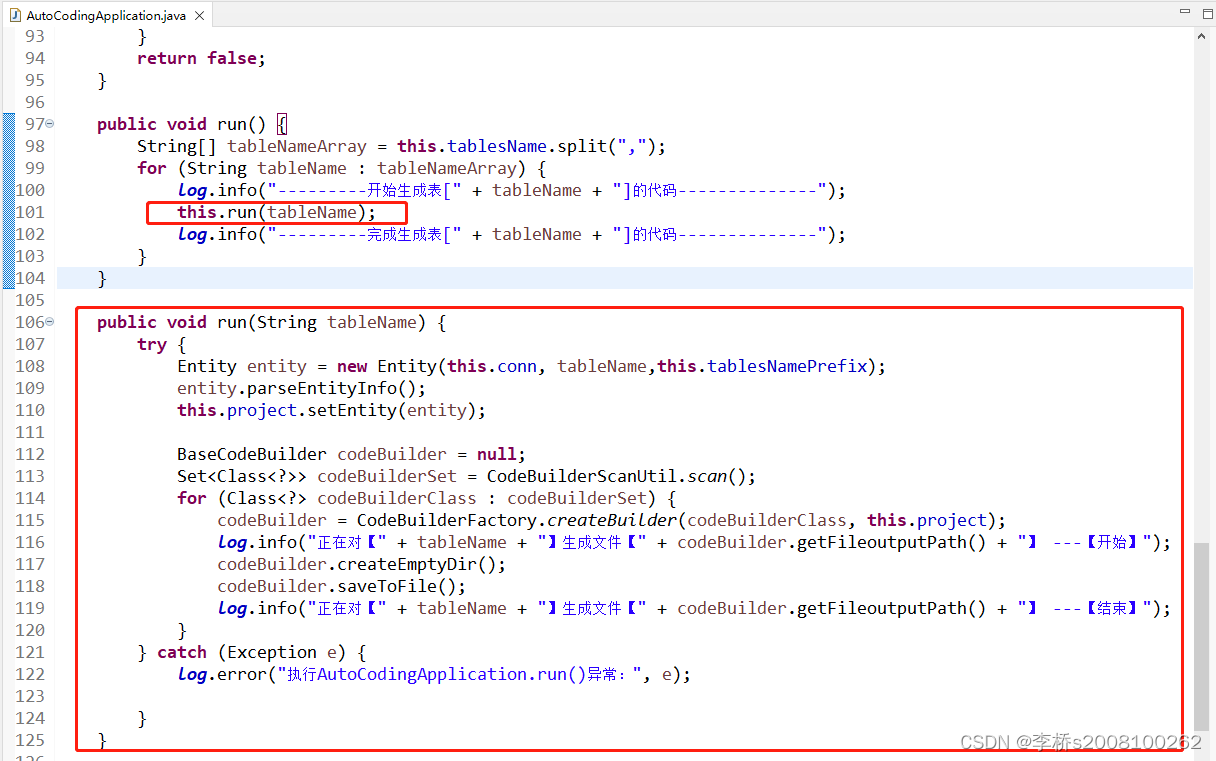The width and height of the screenshot is (1216, 761).
Task: Click the Java file icon on the editor tab
Action: tap(14, 15)
